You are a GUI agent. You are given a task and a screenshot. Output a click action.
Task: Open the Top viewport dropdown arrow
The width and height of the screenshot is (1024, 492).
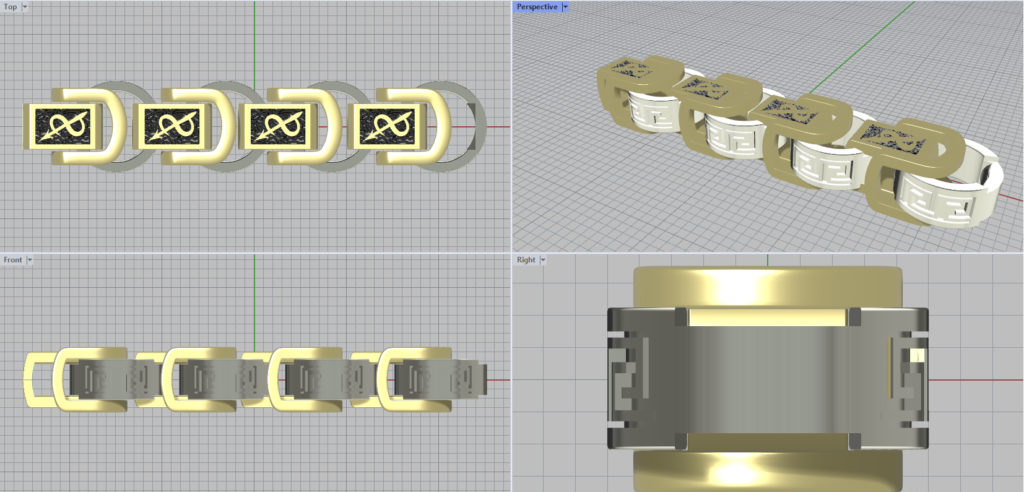pyautogui.click(x=24, y=6)
